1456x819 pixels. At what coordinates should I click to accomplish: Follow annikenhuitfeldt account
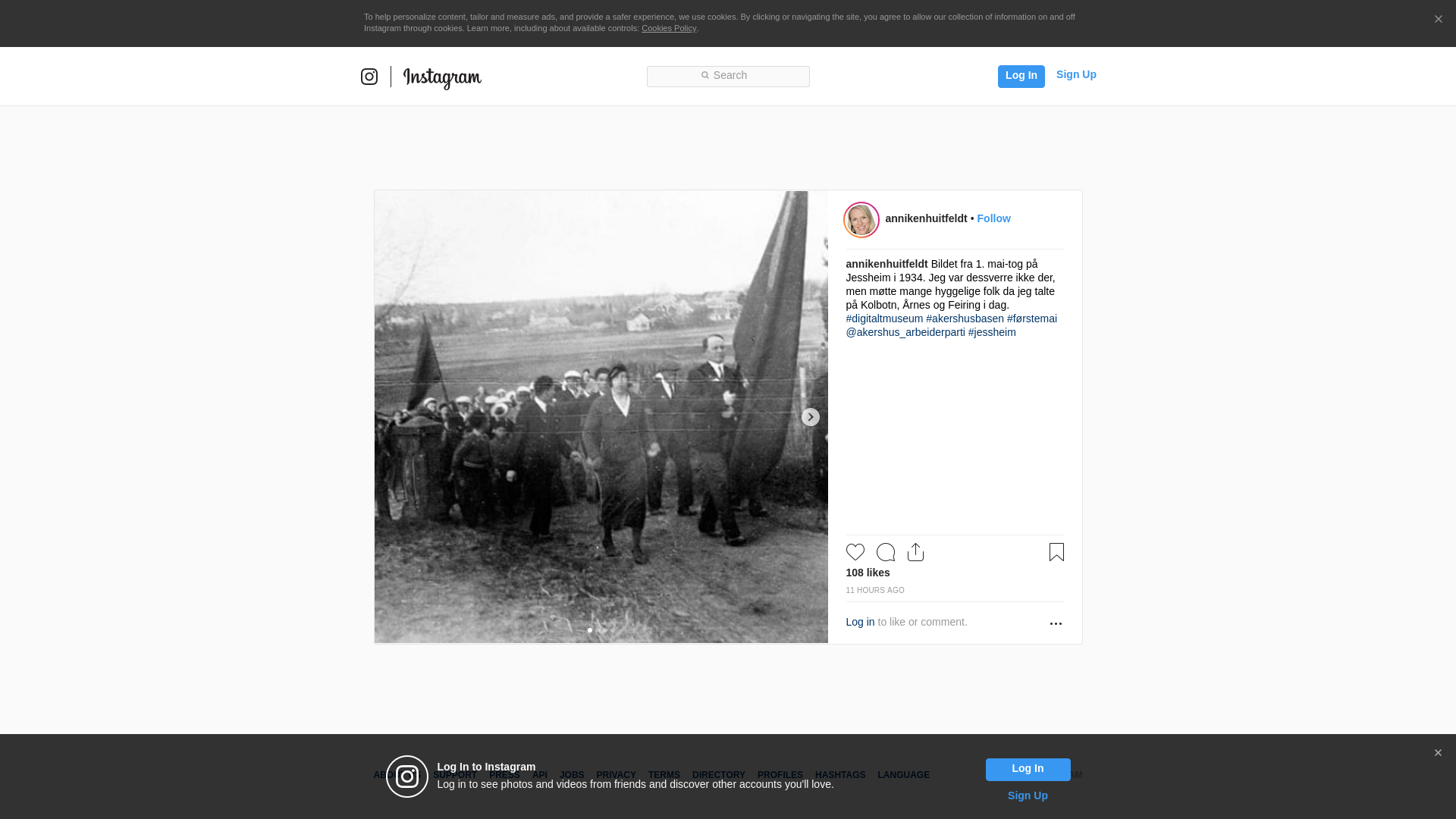(x=993, y=218)
